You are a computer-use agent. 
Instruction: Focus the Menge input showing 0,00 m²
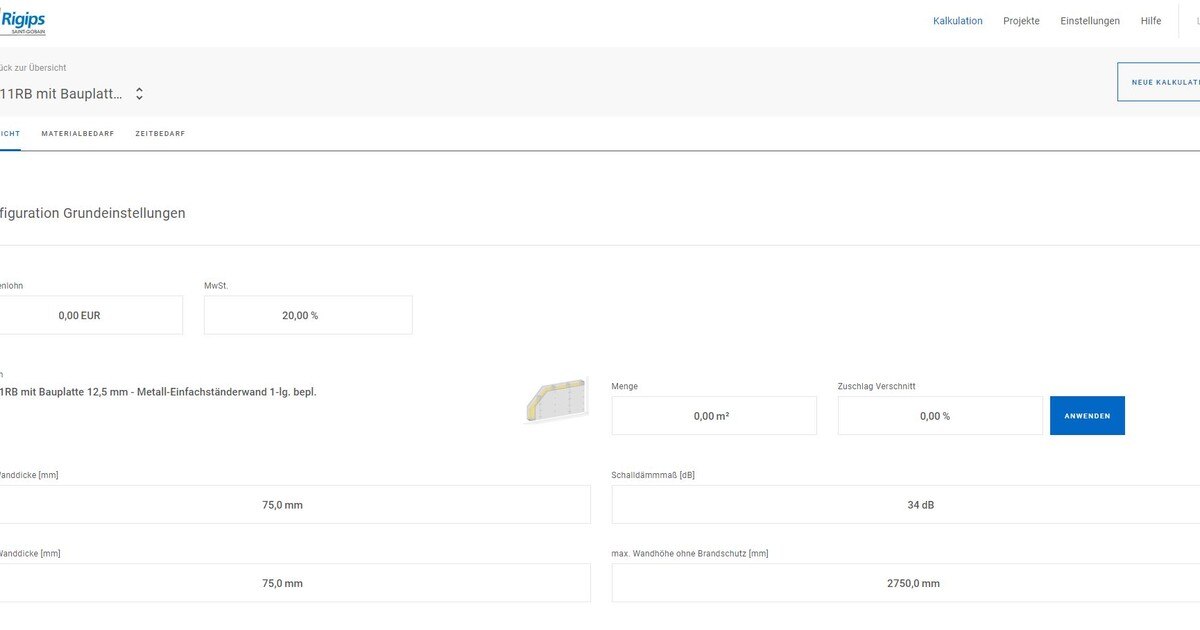(713, 416)
